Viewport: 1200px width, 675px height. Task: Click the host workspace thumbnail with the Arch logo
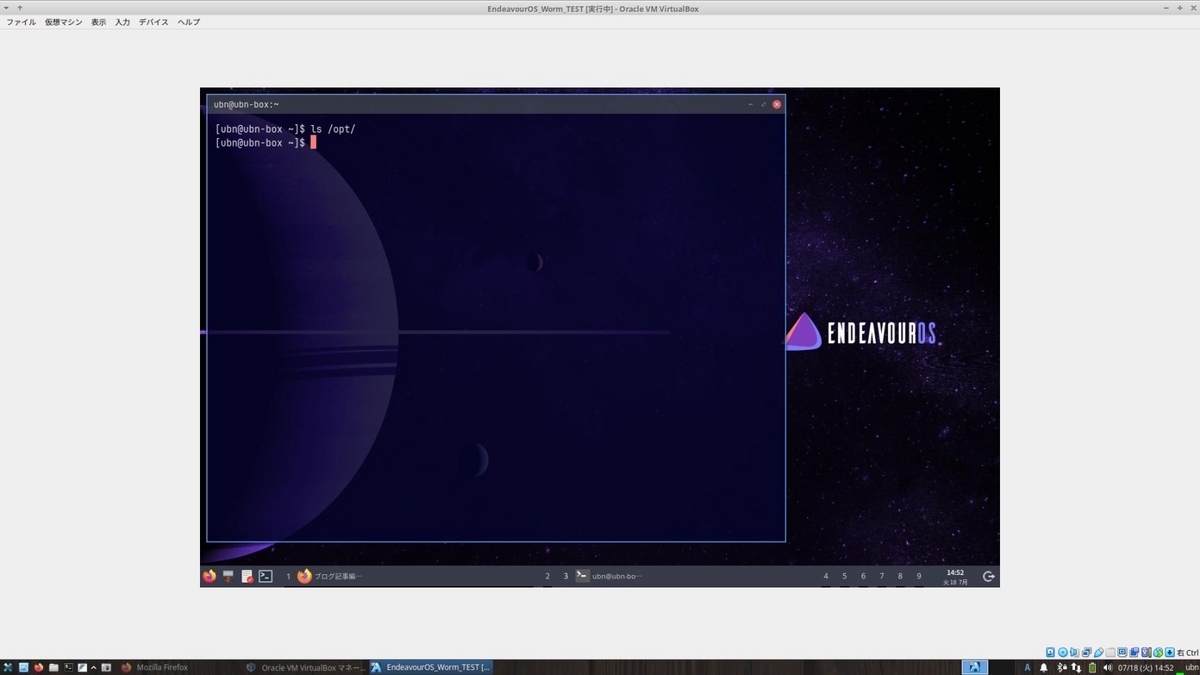point(974,667)
